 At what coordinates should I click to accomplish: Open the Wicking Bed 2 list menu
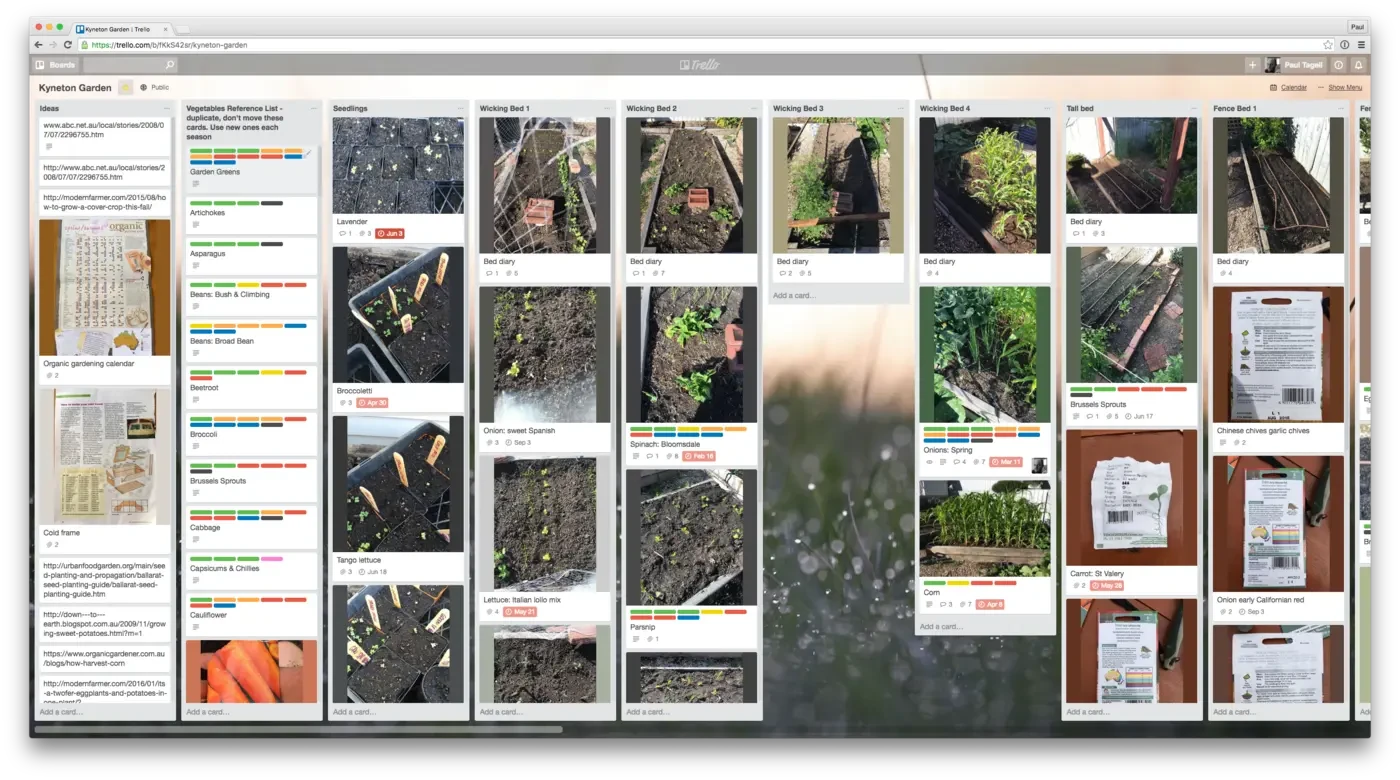pyautogui.click(x=754, y=108)
